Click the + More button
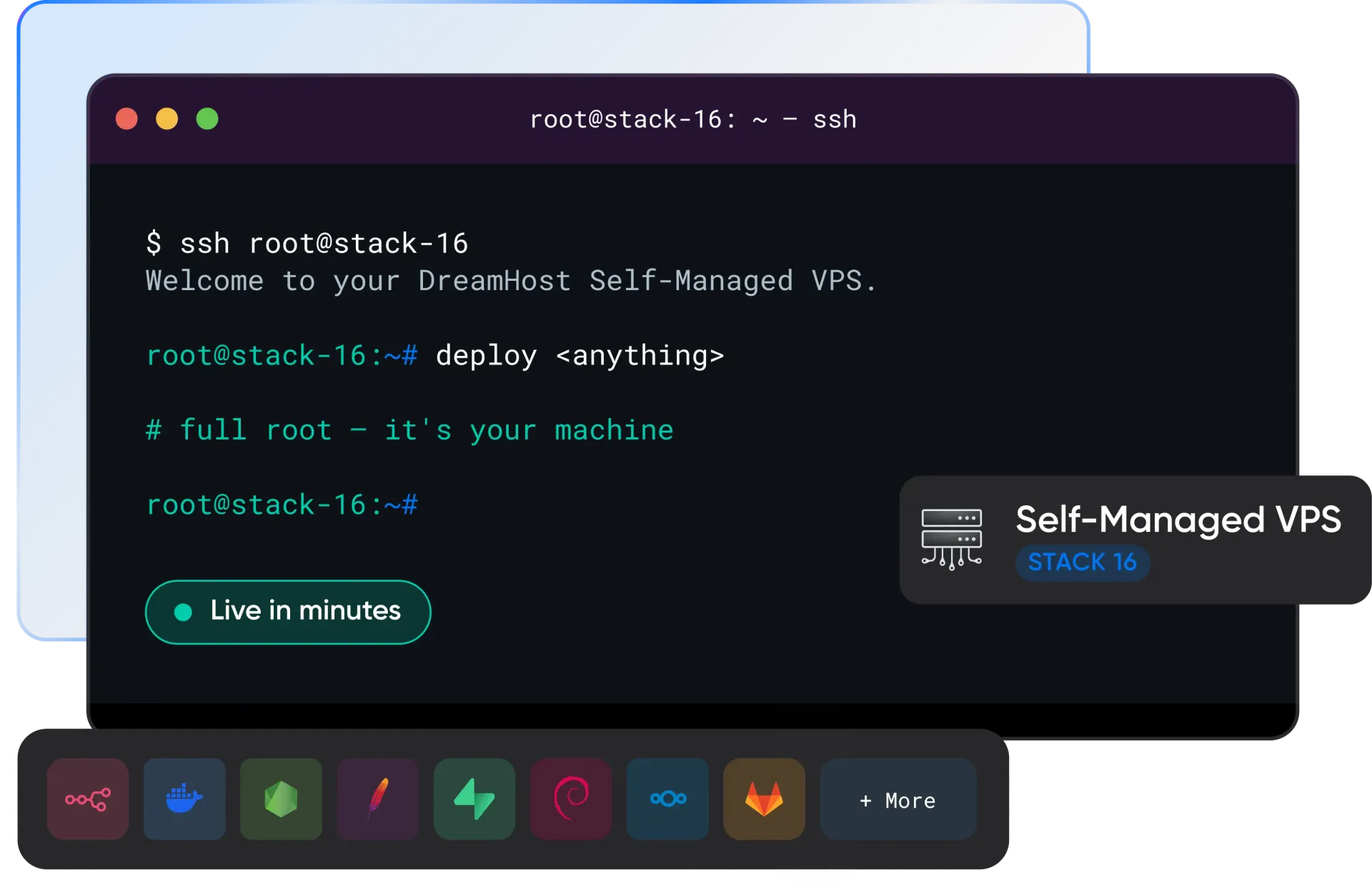 (x=898, y=799)
